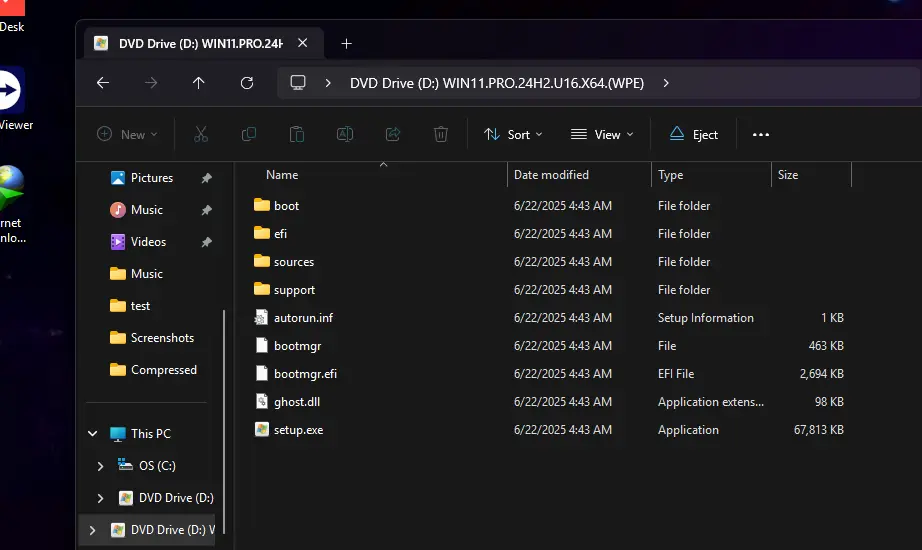Image resolution: width=922 pixels, height=550 pixels.
Task: Open the See more three-dots menu
Action: [761, 135]
